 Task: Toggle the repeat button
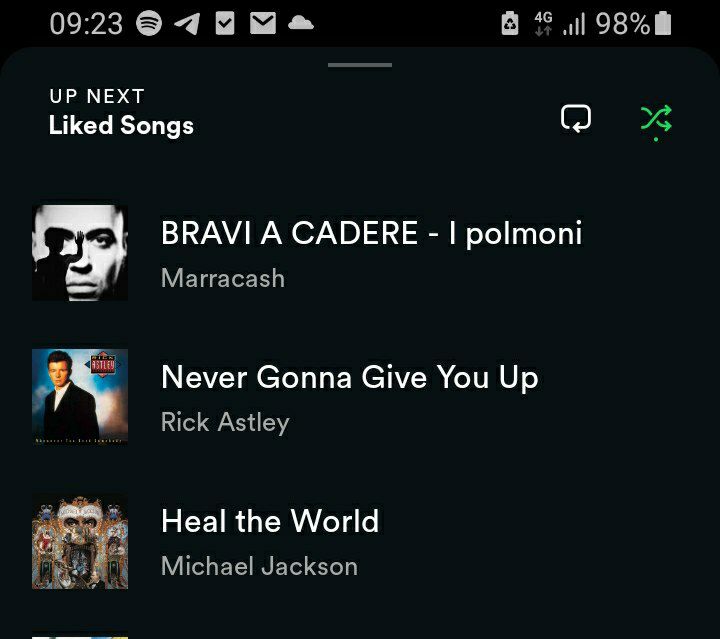pyautogui.click(x=576, y=118)
